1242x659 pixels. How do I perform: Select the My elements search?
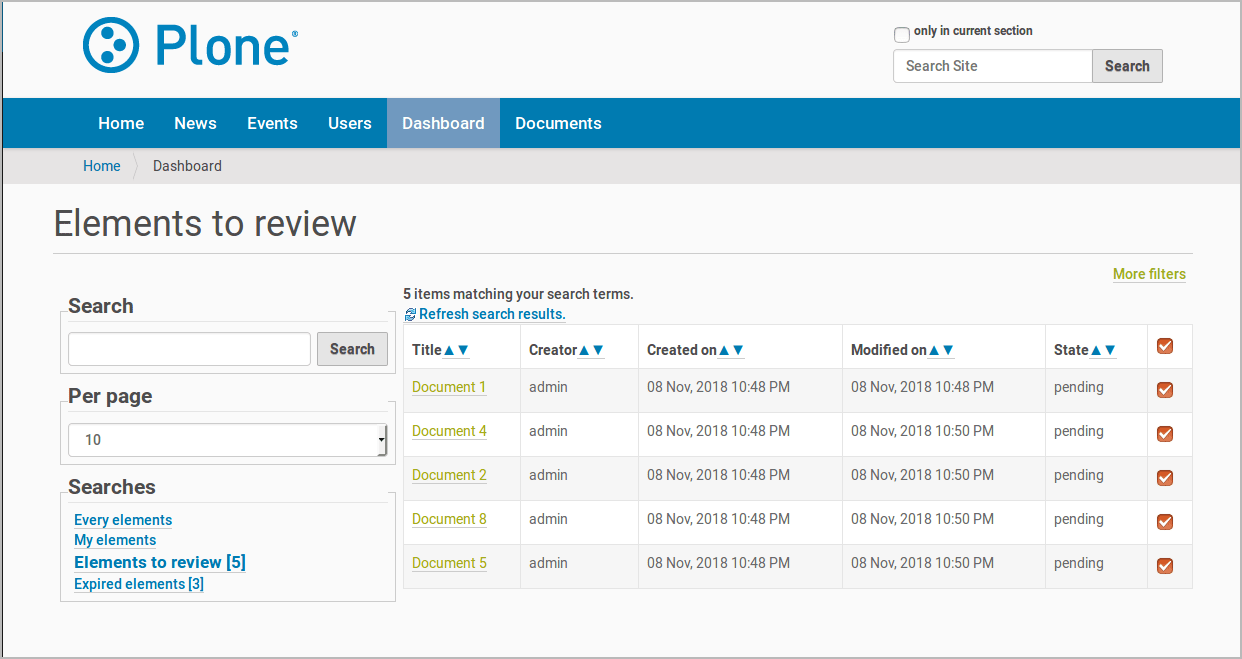click(115, 540)
